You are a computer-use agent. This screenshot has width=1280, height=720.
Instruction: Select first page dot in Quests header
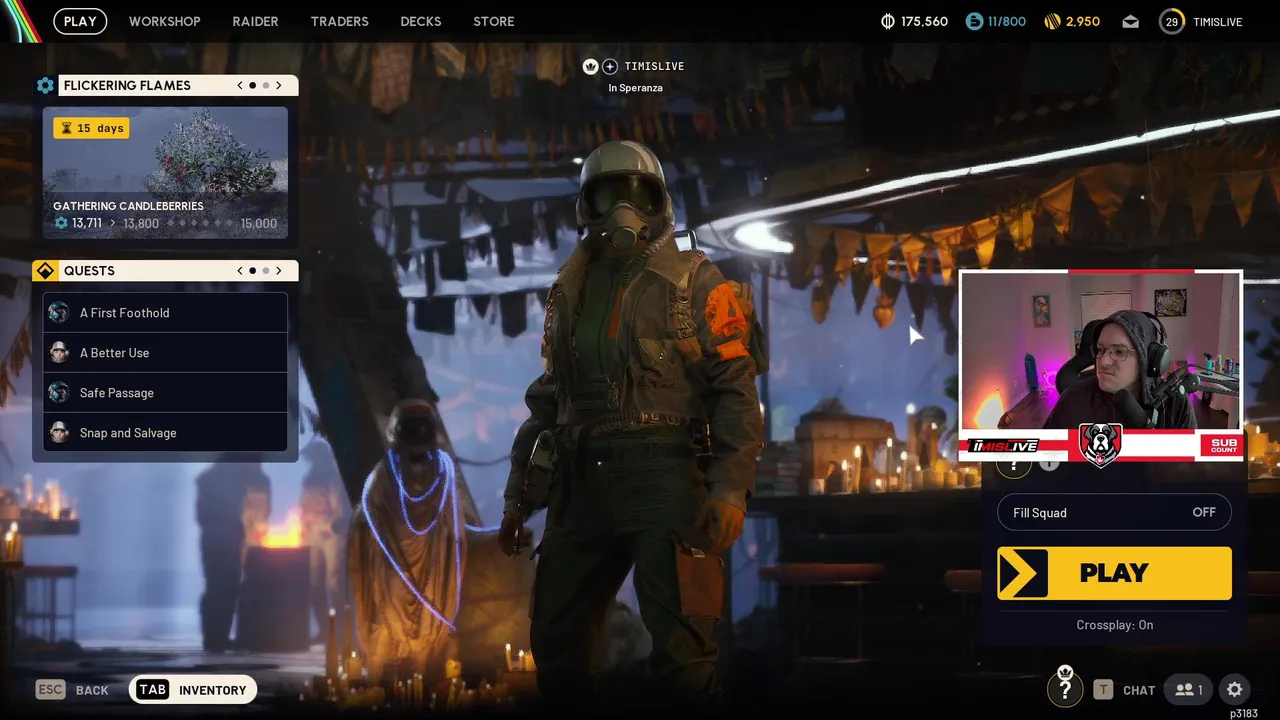(x=253, y=271)
